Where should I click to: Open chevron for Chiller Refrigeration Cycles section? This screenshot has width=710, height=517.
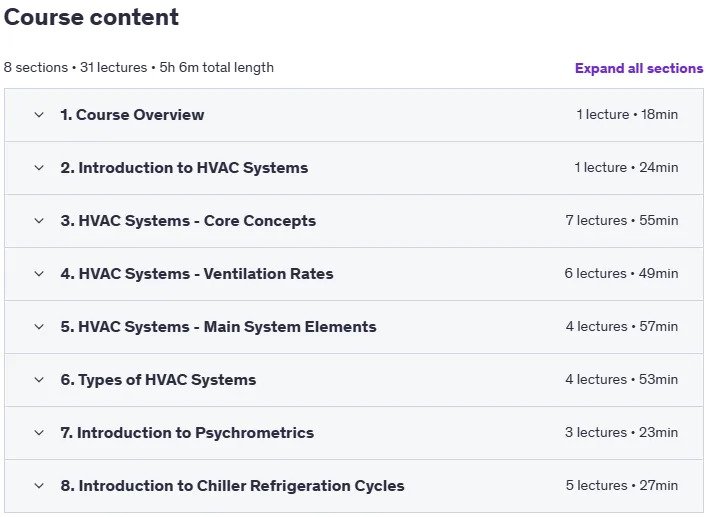coord(39,486)
